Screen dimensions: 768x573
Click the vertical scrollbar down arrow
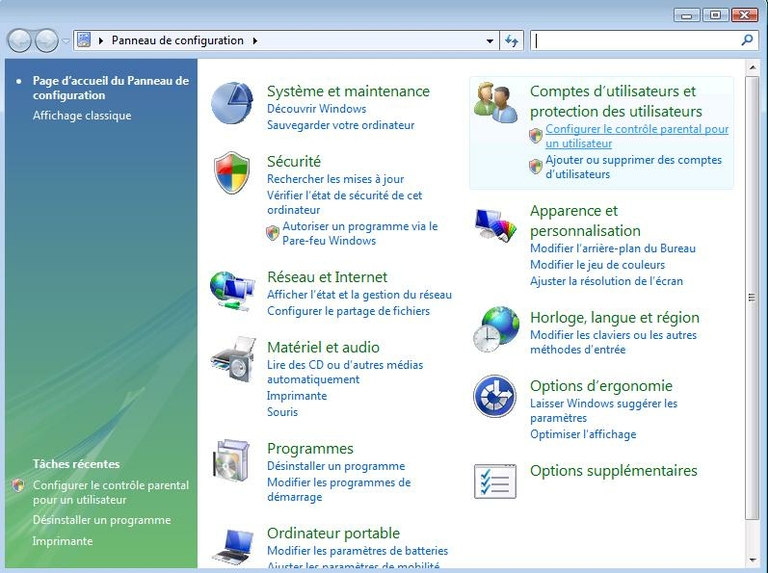pos(752,560)
